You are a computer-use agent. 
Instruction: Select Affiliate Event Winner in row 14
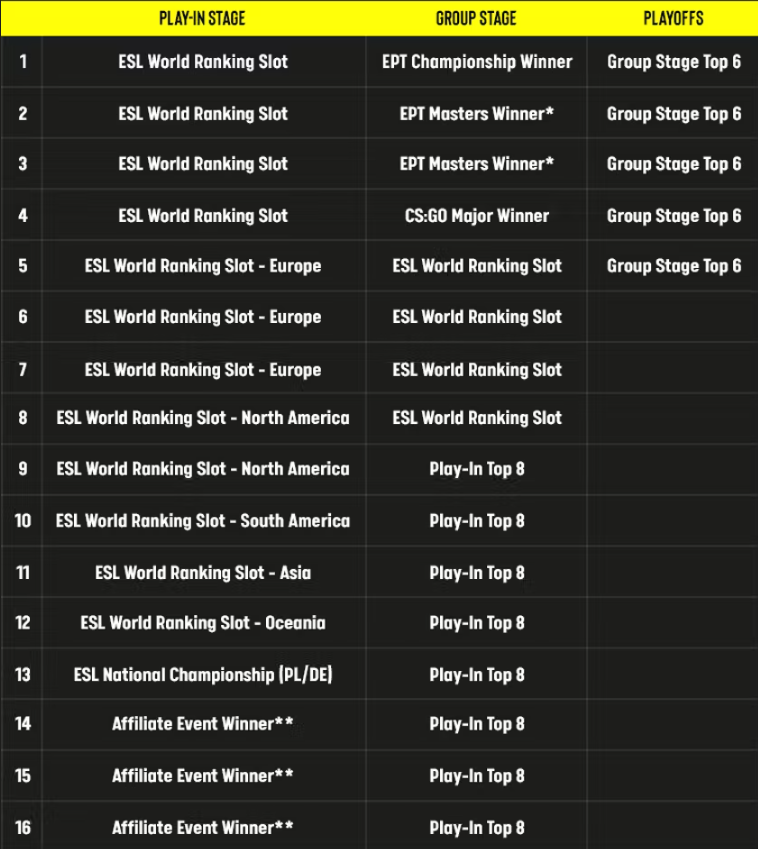click(x=203, y=724)
